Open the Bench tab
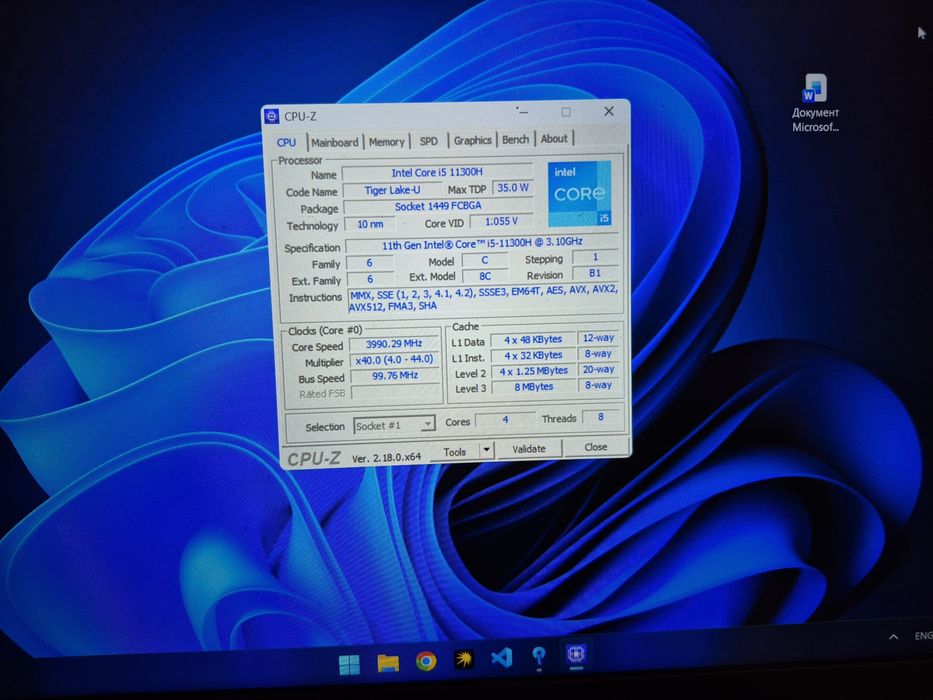Image resolution: width=933 pixels, height=700 pixels. (515, 139)
